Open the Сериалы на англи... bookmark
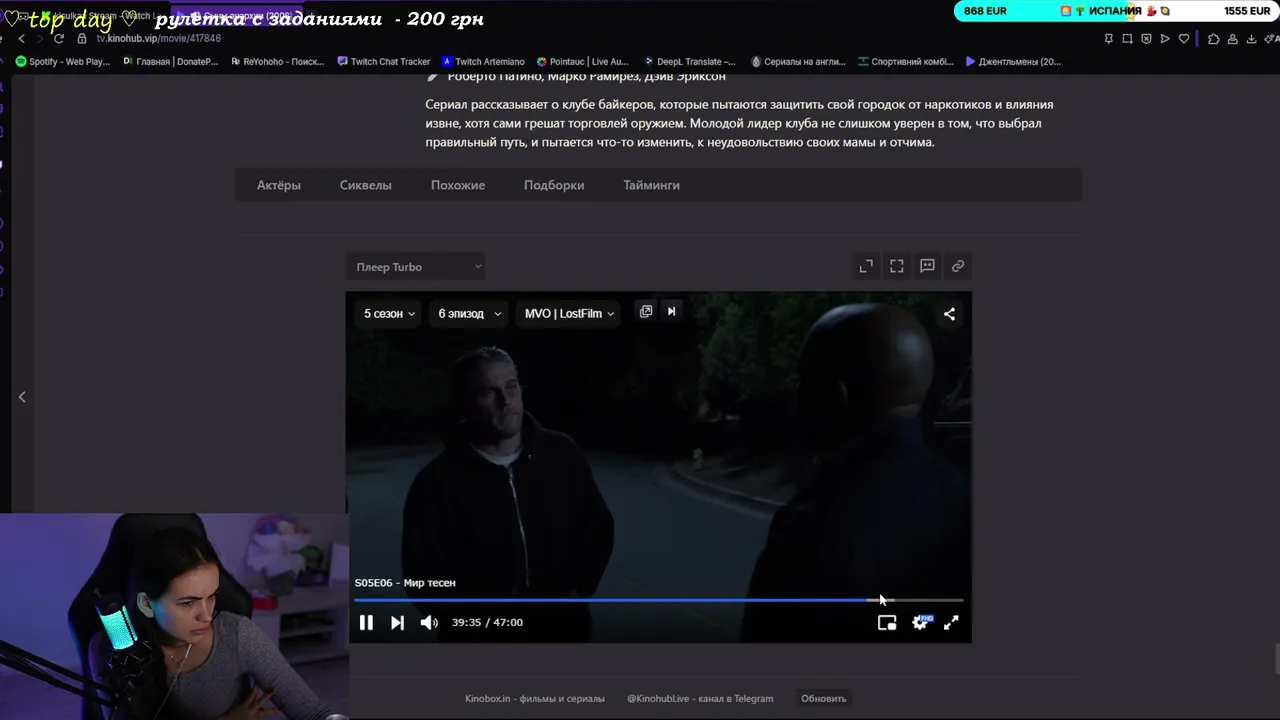 tap(797, 62)
